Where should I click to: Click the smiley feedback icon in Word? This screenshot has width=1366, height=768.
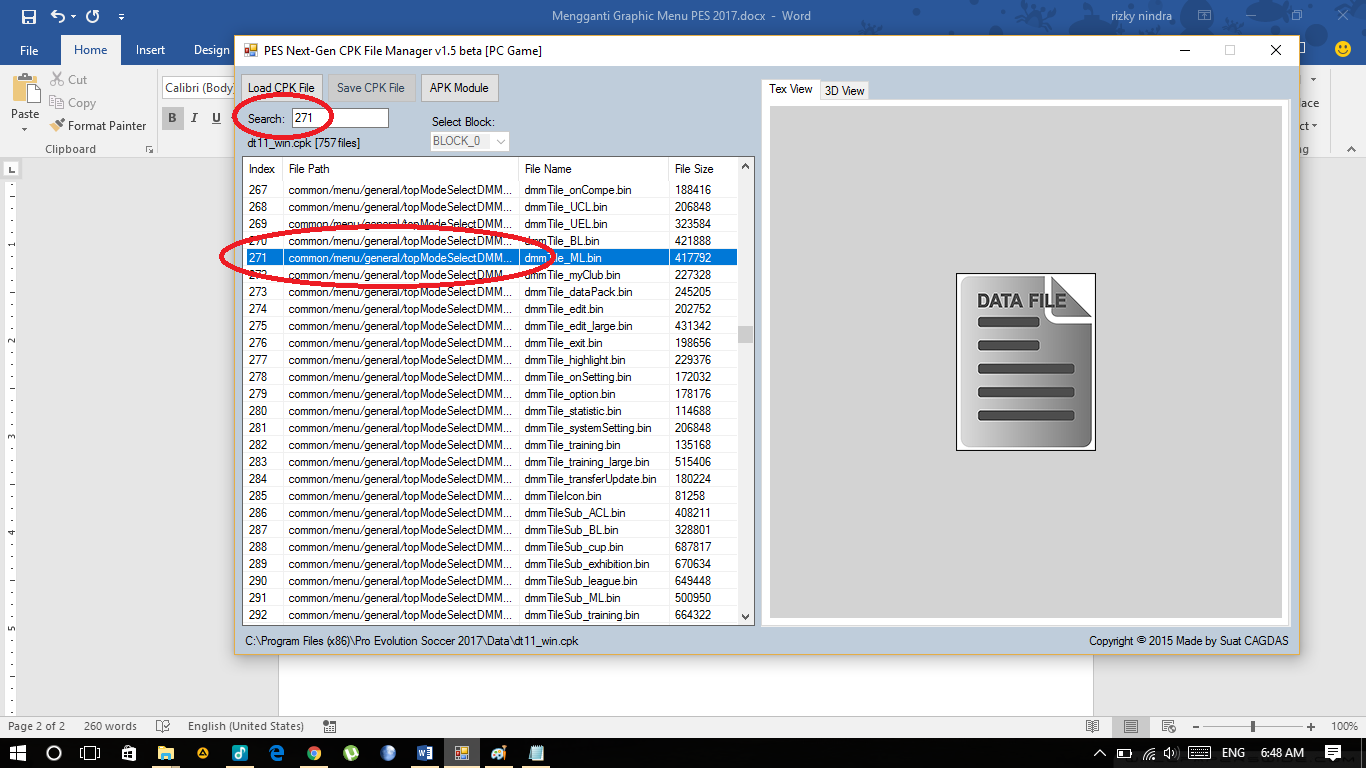[x=1343, y=49]
